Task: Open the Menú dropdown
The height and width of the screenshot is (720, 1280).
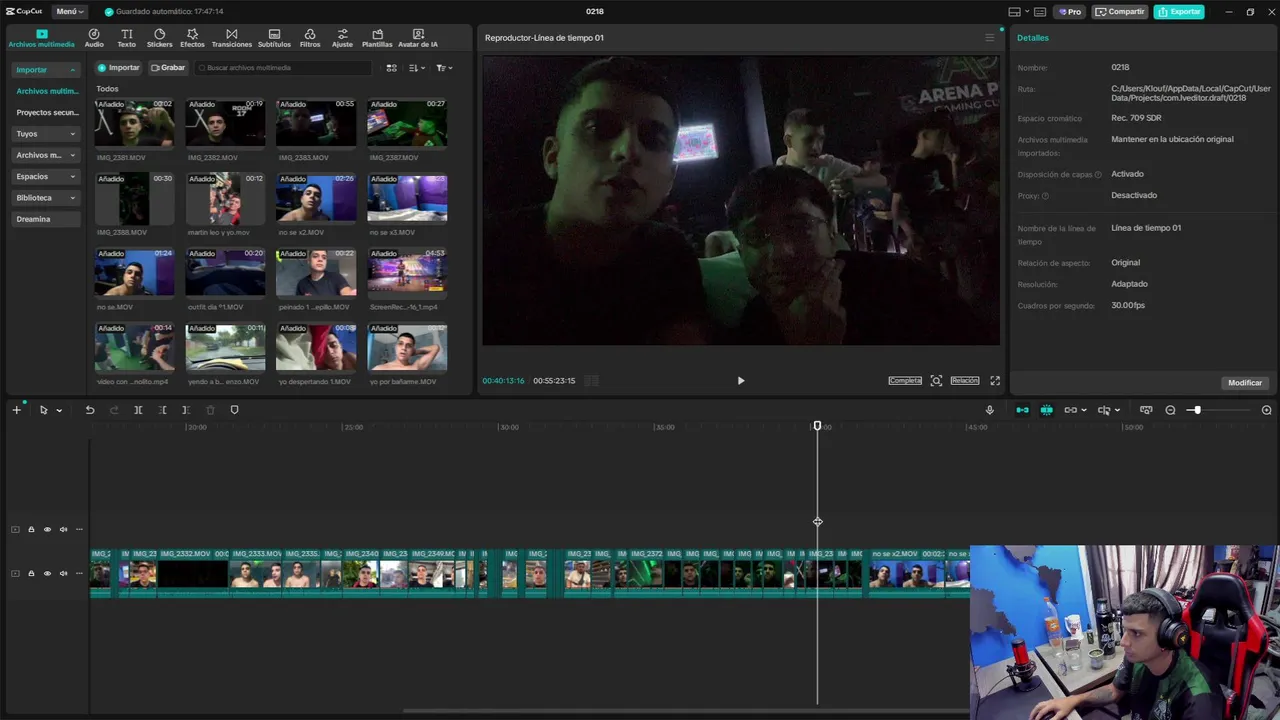Action: point(70,11)
